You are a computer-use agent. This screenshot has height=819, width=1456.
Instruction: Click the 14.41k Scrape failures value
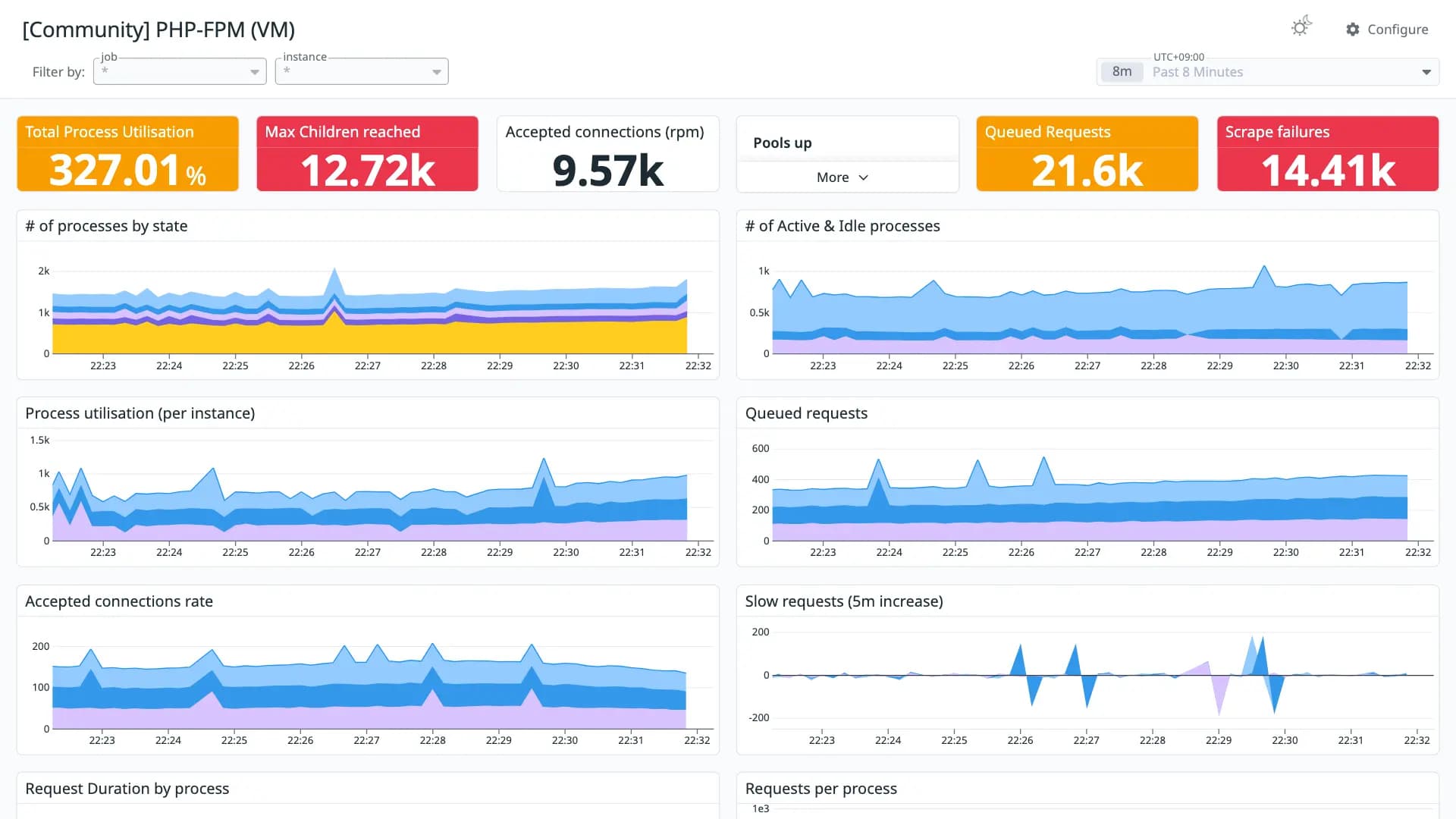(1328, 171)
